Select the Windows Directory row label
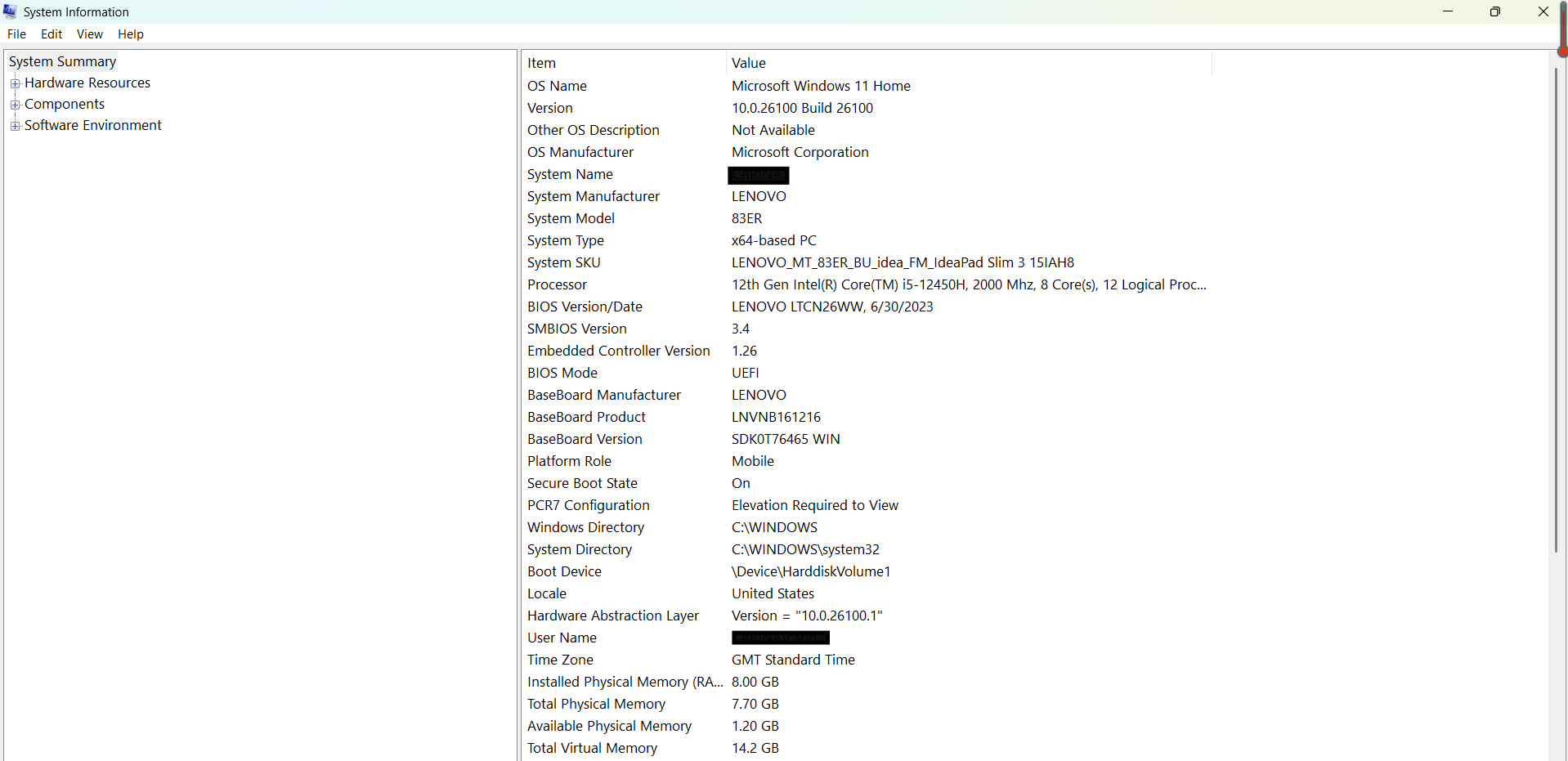1568x761 pixels. (x=585, y=527)
